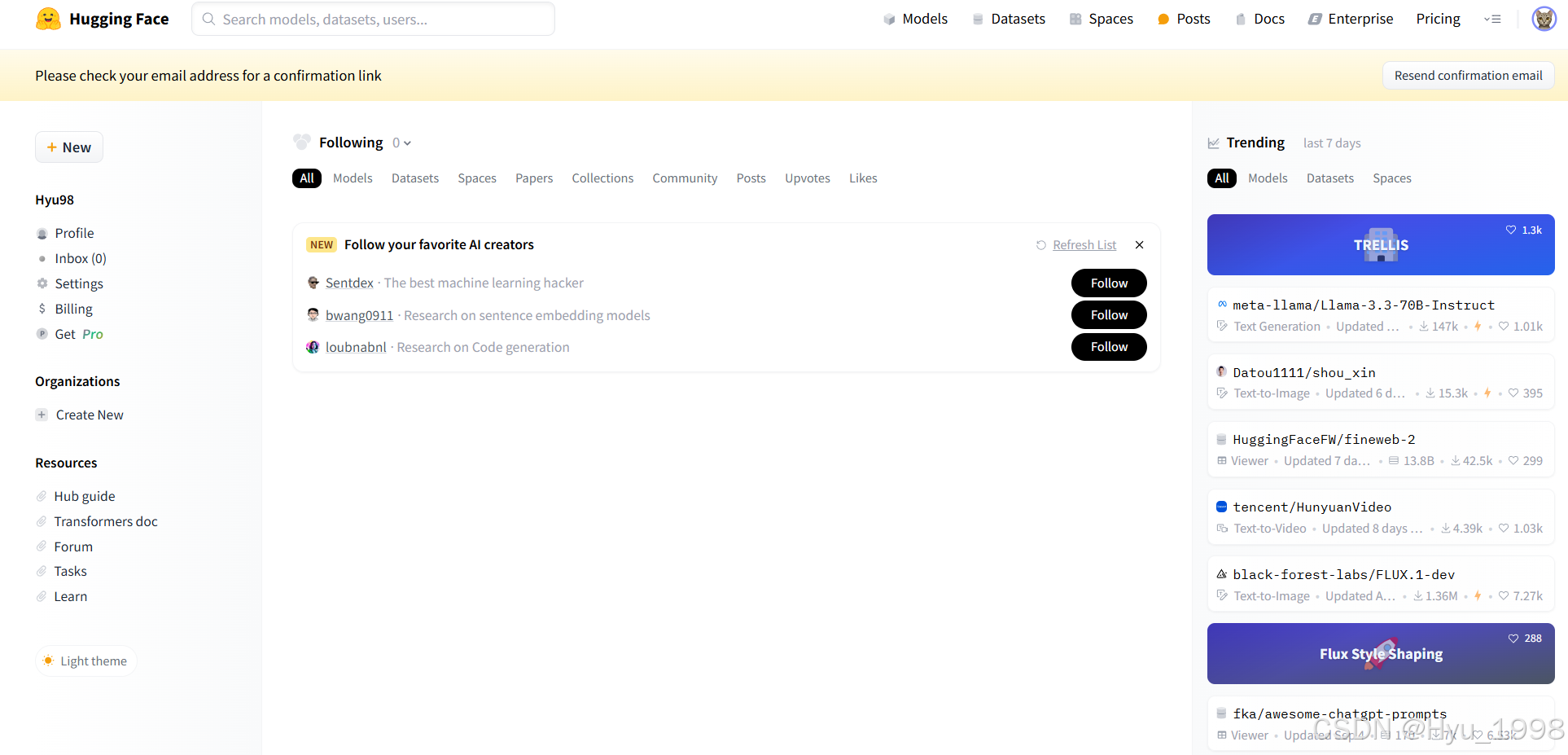Select the Community tab
Image resolution: width=1568 pixels, height=755 pixels.
[x=685, y=178]
